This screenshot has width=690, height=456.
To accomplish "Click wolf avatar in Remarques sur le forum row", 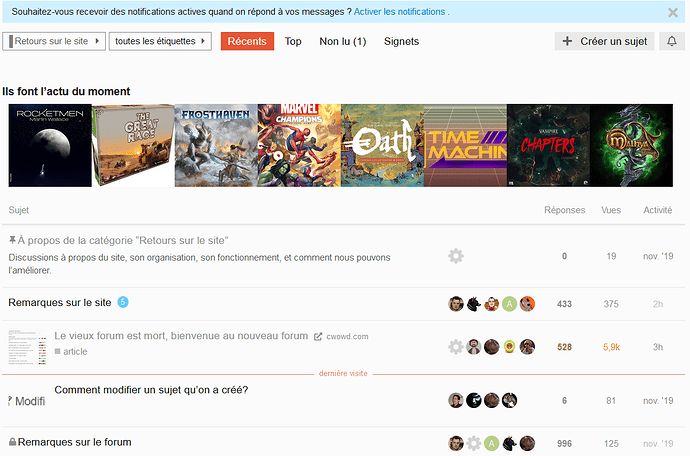I will (x=510, y=444).
